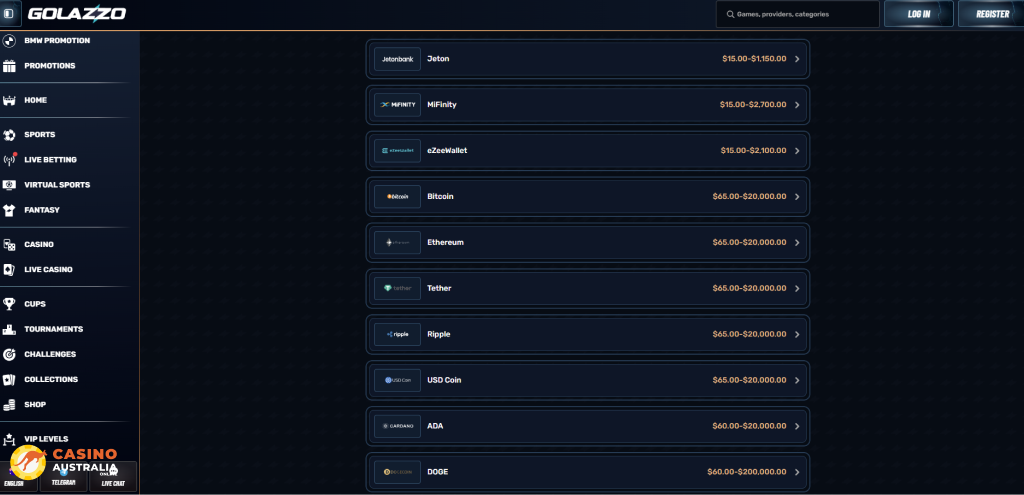Click the MiFinity logo thumbnail

pyautogui.click(x=397, y=104)
